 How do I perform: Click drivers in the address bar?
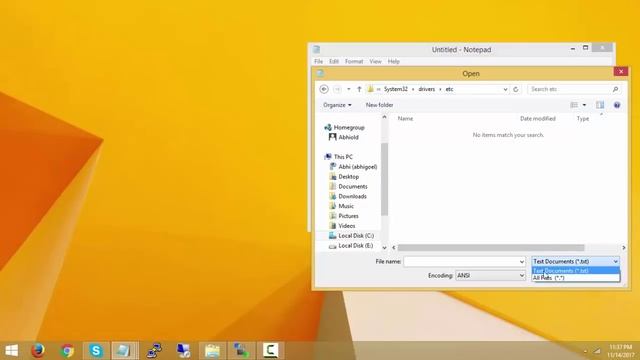427,89
